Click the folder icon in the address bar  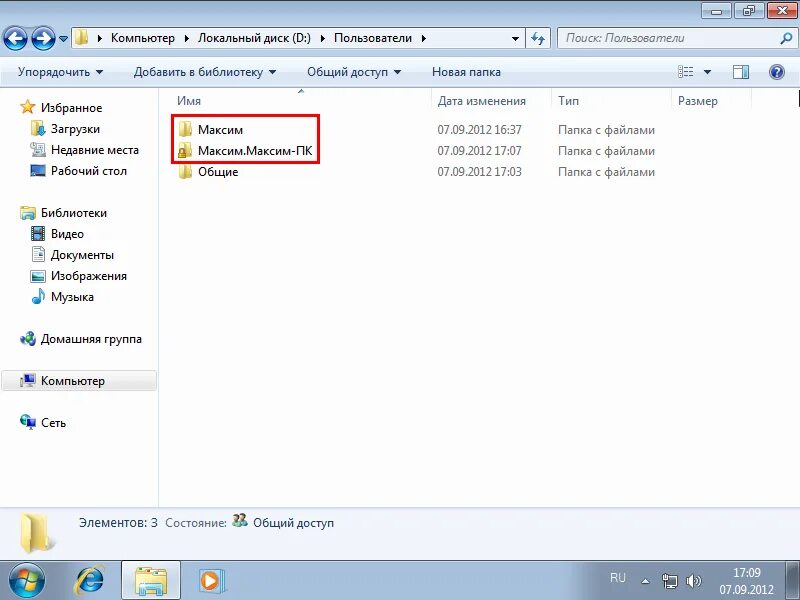coord(81,38)
